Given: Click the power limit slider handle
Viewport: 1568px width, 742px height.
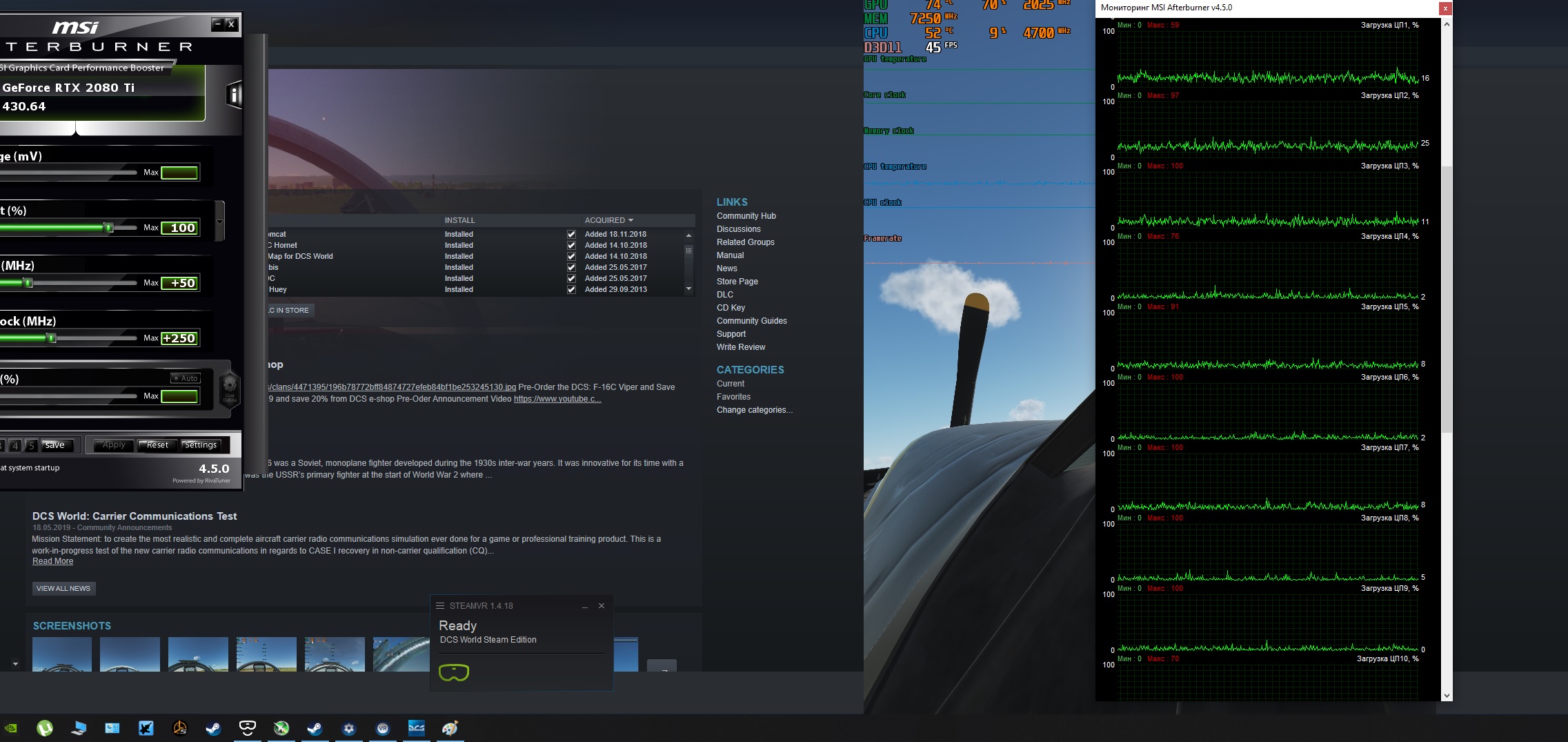Looking at the screenshot, I should pos(108,227).
